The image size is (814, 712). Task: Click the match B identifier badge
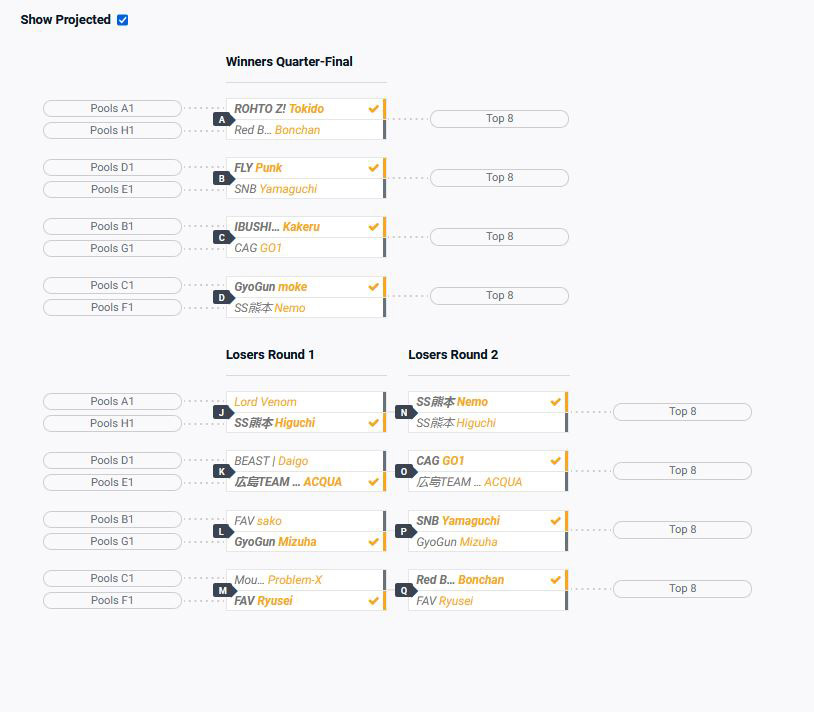tap(222, 178)
